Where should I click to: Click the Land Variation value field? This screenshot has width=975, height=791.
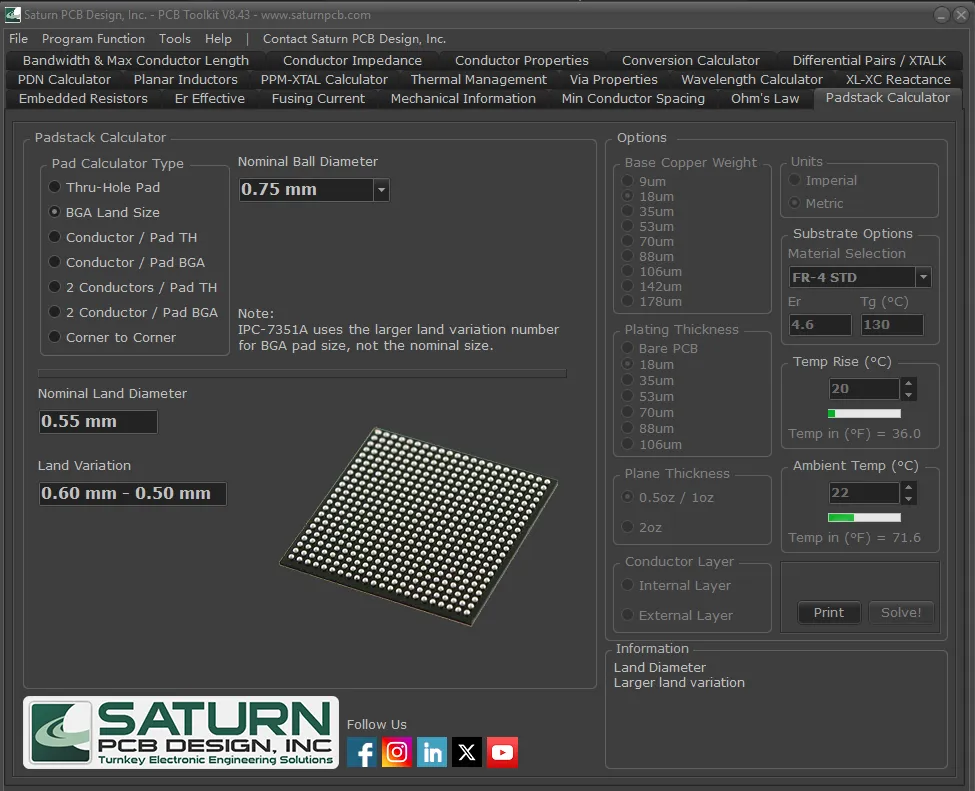[x=132, y=494]
